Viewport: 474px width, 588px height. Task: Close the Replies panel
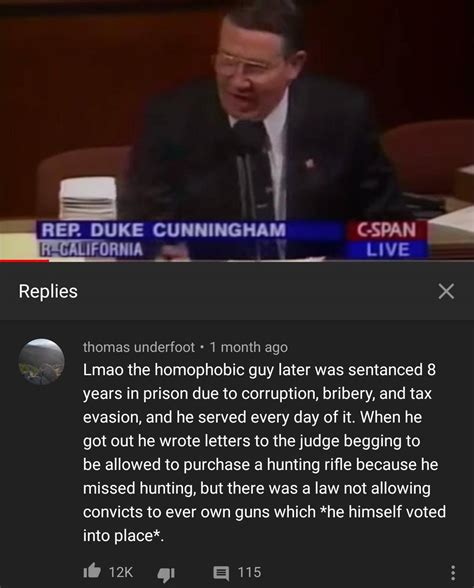point(446,291)
